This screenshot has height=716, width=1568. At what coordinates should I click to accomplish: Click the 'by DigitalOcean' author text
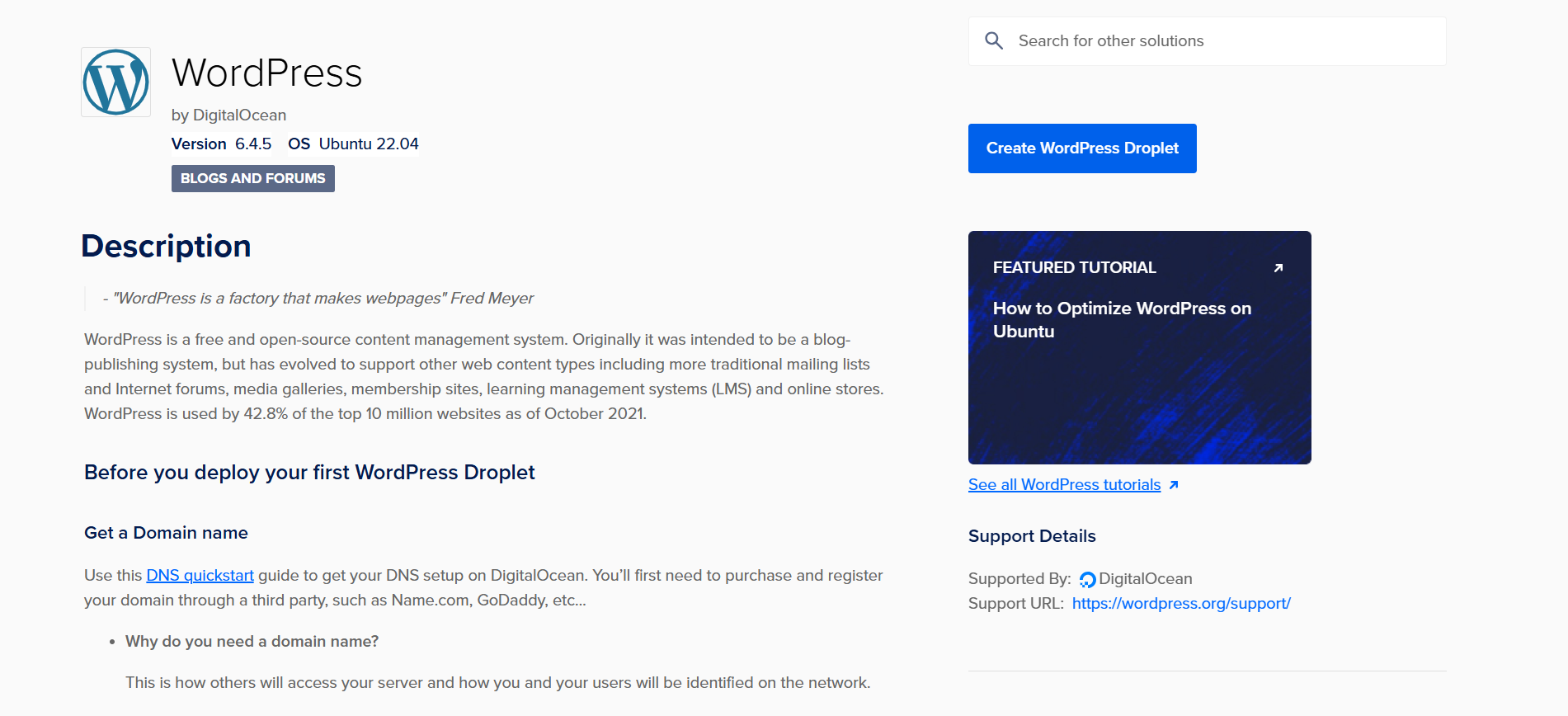click(228, 115)
